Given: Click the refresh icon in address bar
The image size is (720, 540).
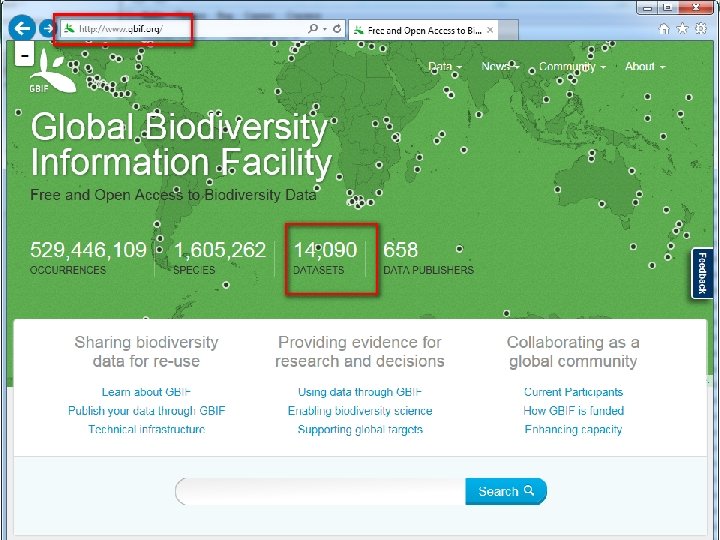Looking at the screenshot, I should point(337,29).
